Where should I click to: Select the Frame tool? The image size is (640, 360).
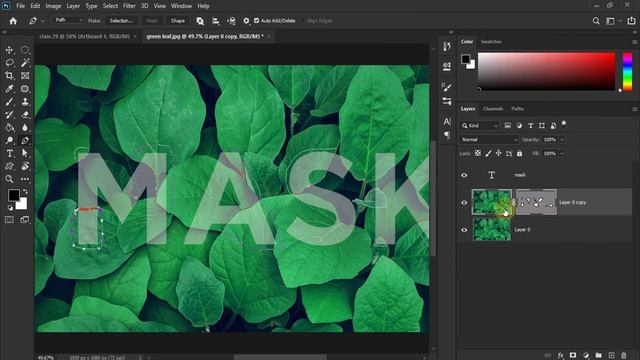pos(25,76)
